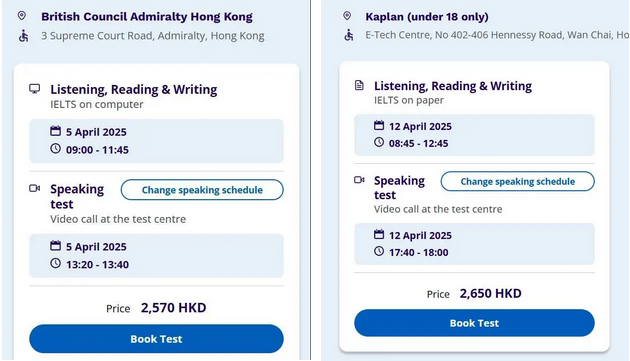Click the paper document icon for IELTS on paper
630x361 pixels.
click(x=359, y=85)
